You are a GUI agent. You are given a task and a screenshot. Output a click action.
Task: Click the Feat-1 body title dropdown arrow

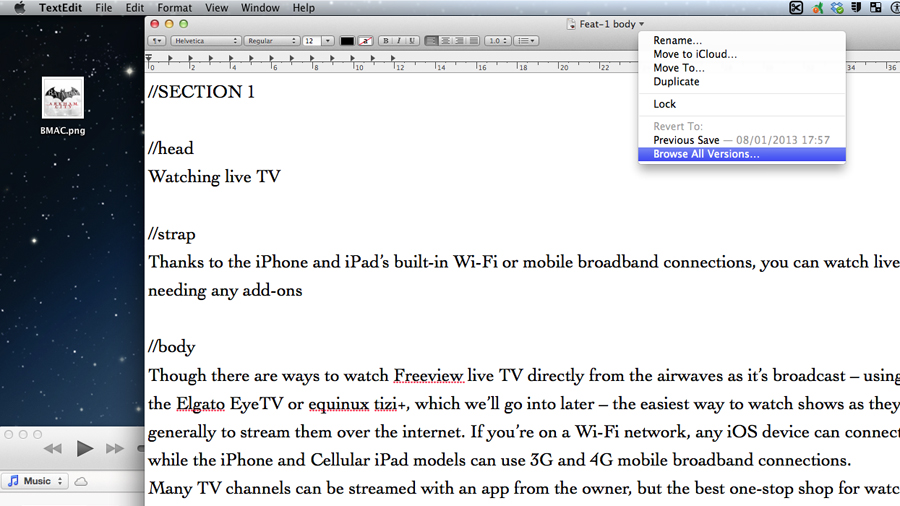click(642, 24)
